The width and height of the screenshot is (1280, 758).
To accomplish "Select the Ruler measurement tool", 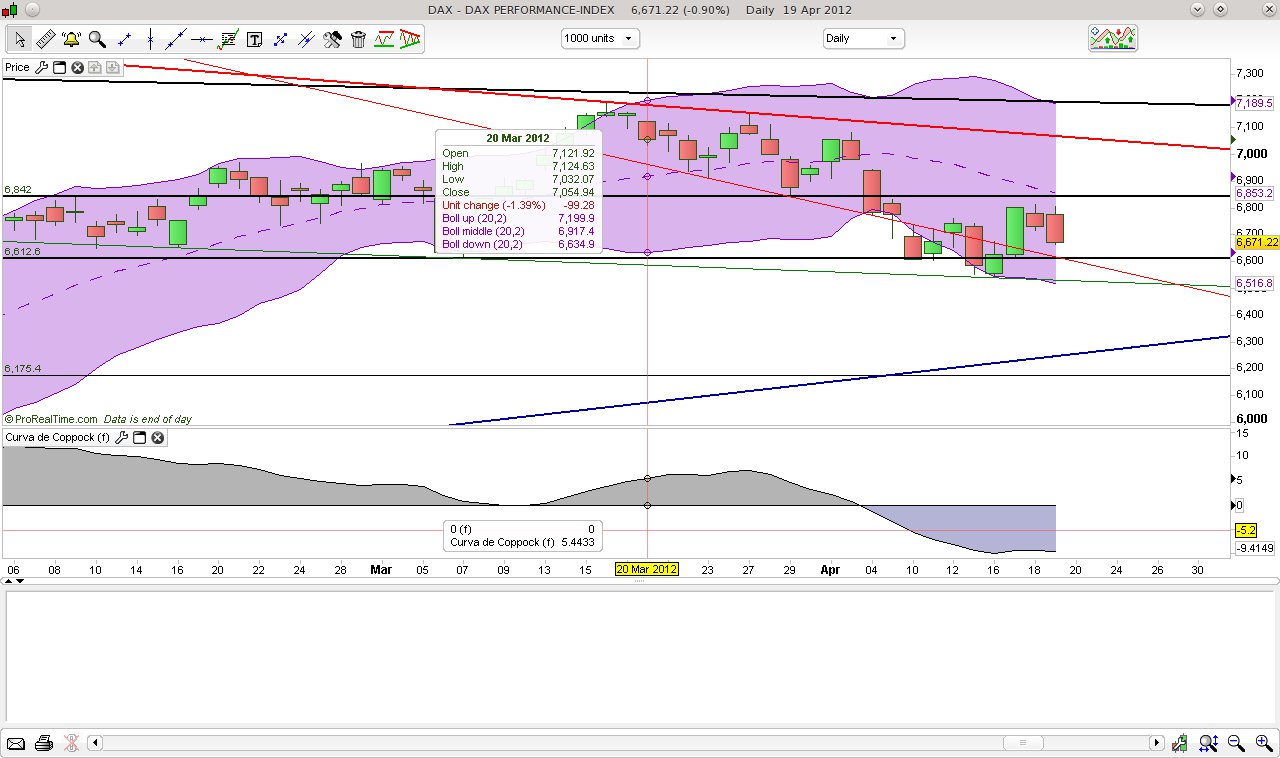I will coord(46,40).
